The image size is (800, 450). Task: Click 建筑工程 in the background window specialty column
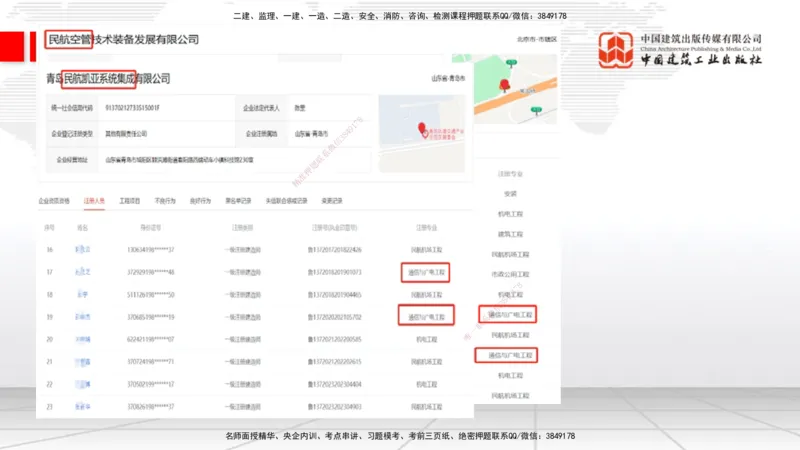(510, 234)
